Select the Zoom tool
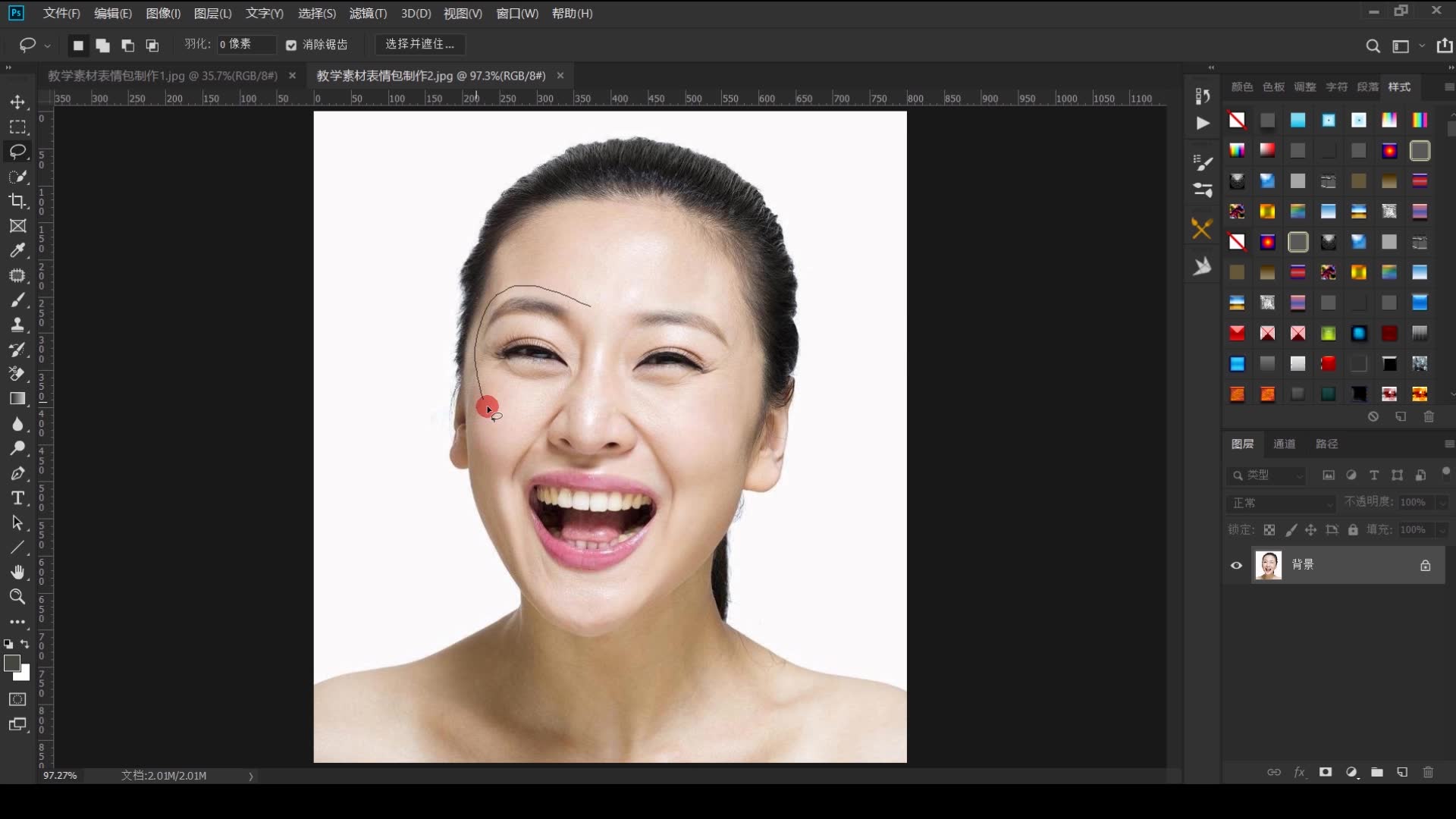Viewport: 1456px width, 819px height. click(17, 597)
